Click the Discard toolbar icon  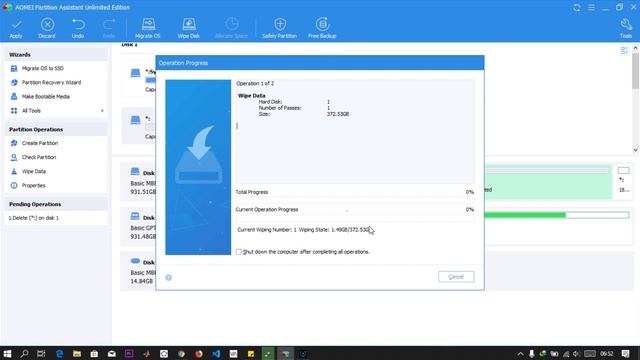click(x=47, y=24)
